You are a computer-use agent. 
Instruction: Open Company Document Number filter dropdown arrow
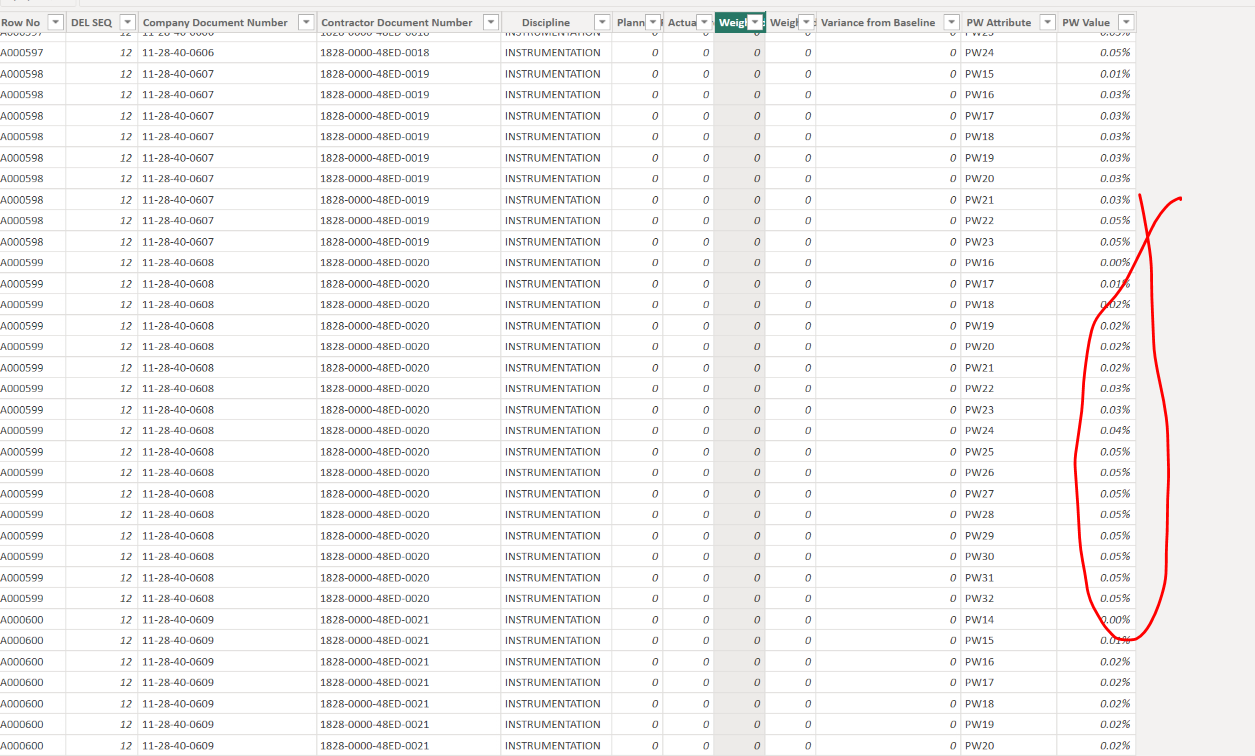tap(306, 22)
